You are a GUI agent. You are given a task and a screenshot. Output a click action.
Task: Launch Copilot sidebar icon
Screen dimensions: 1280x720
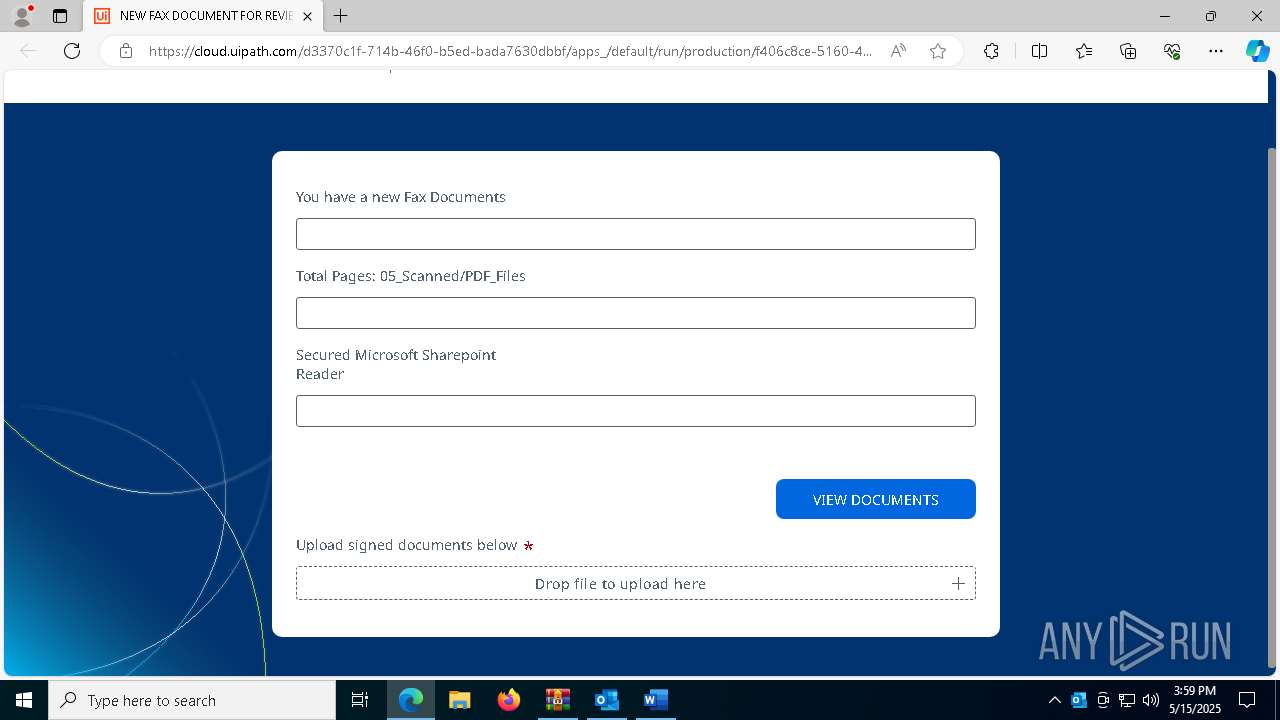tap(1257, 51)
